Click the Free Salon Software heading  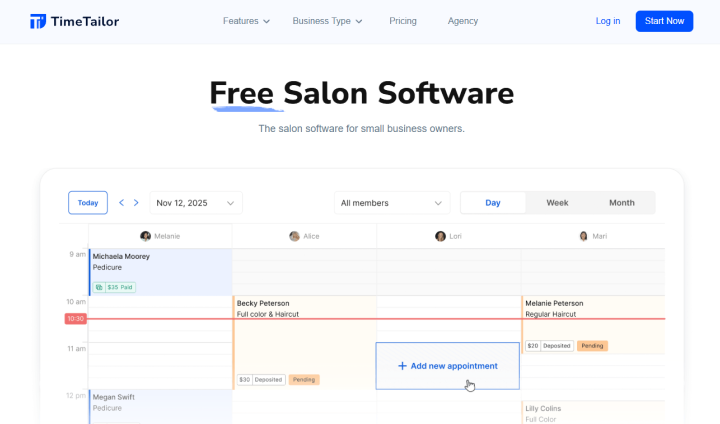point(361,93)
